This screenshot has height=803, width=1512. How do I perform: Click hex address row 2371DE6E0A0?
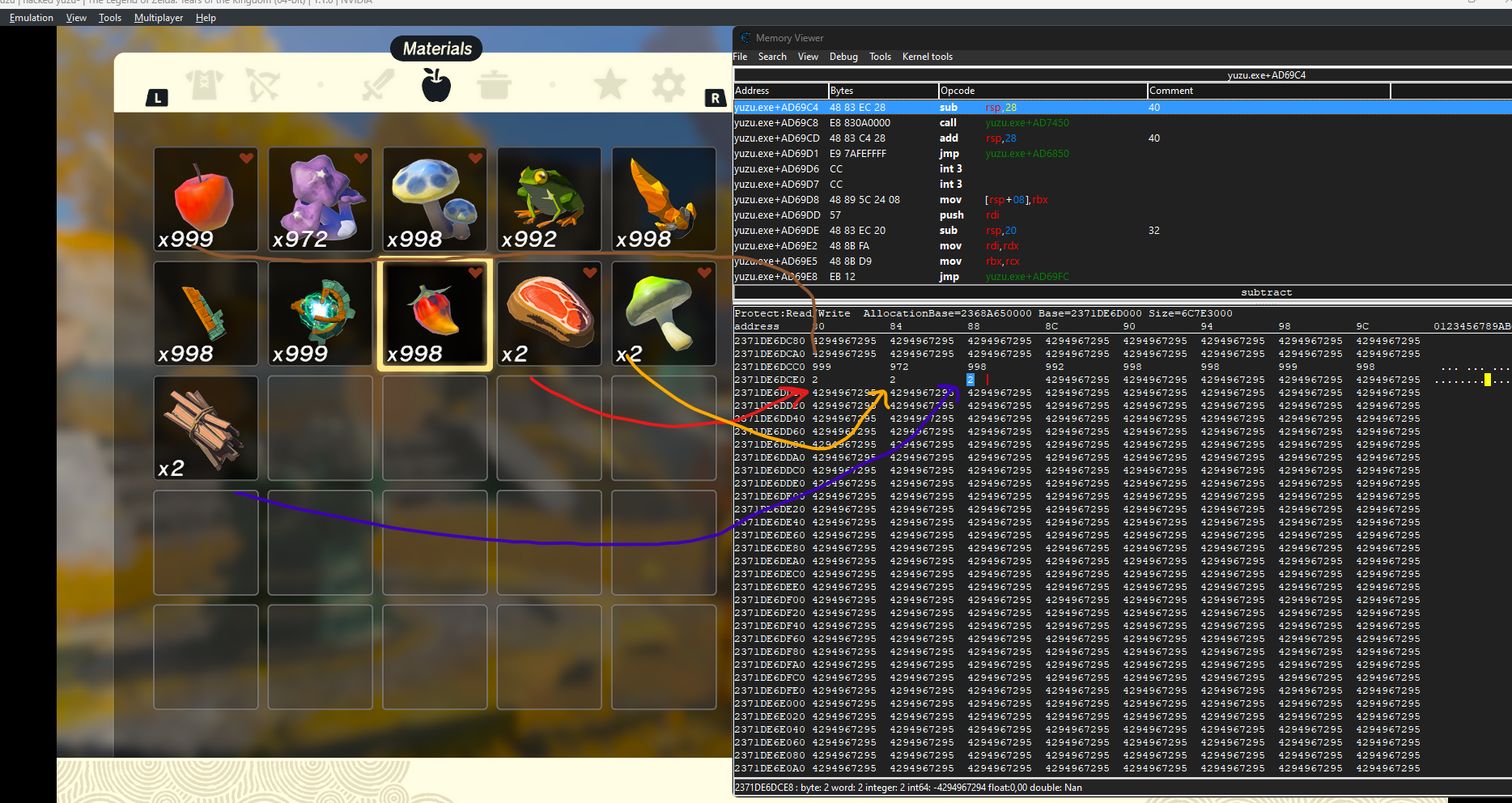[770, 768]
